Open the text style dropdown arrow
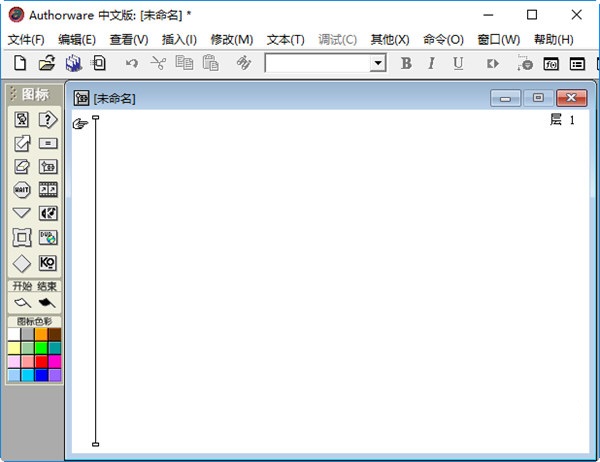 click(378, 63)
